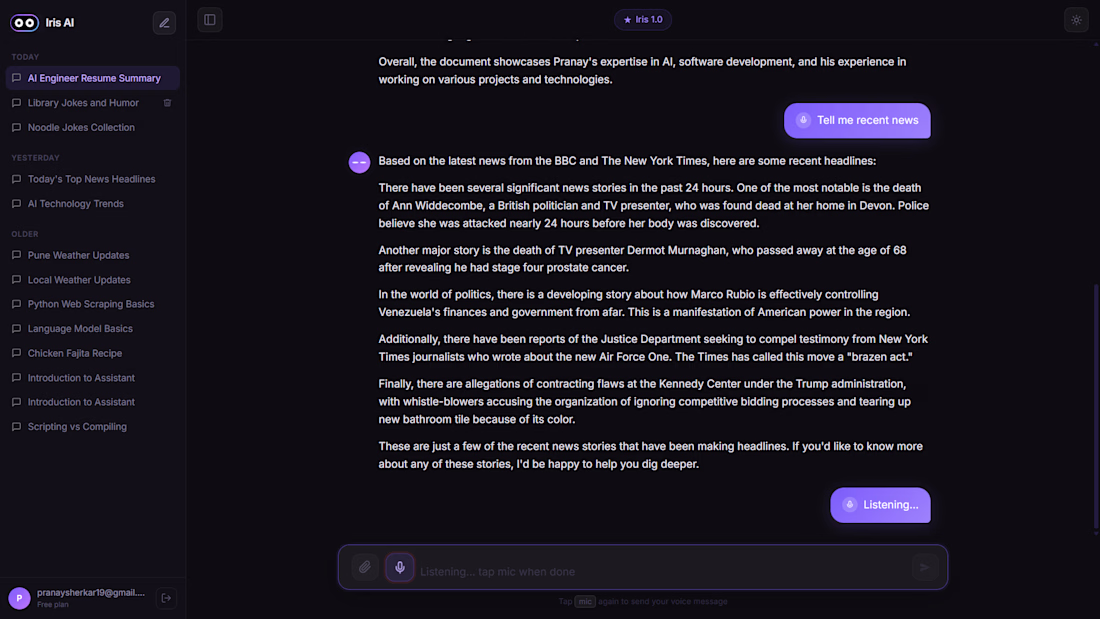Open AI Engineer Resume Summary chat
This screenshot has height=619, width=1100.
(x=93, y=78)
